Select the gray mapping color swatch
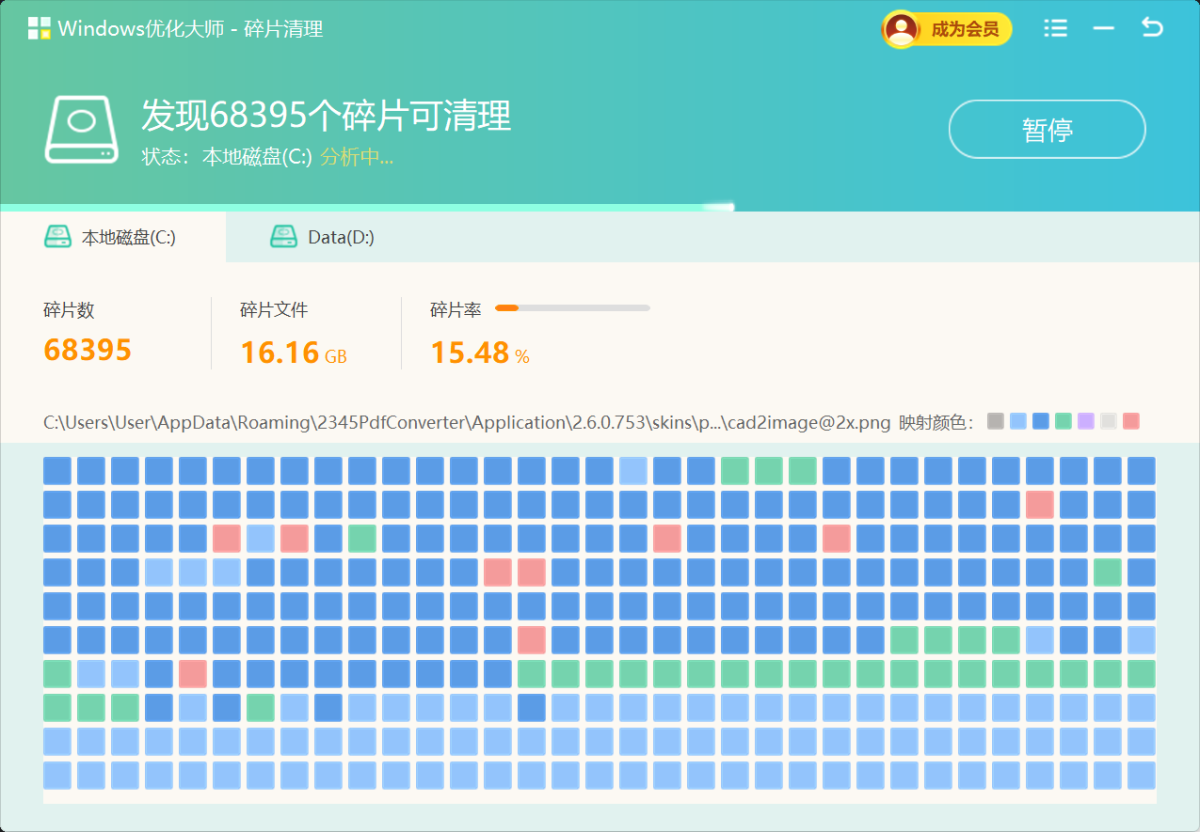The width and height of the screenshot is (1200, 832). tap(995, 421)
